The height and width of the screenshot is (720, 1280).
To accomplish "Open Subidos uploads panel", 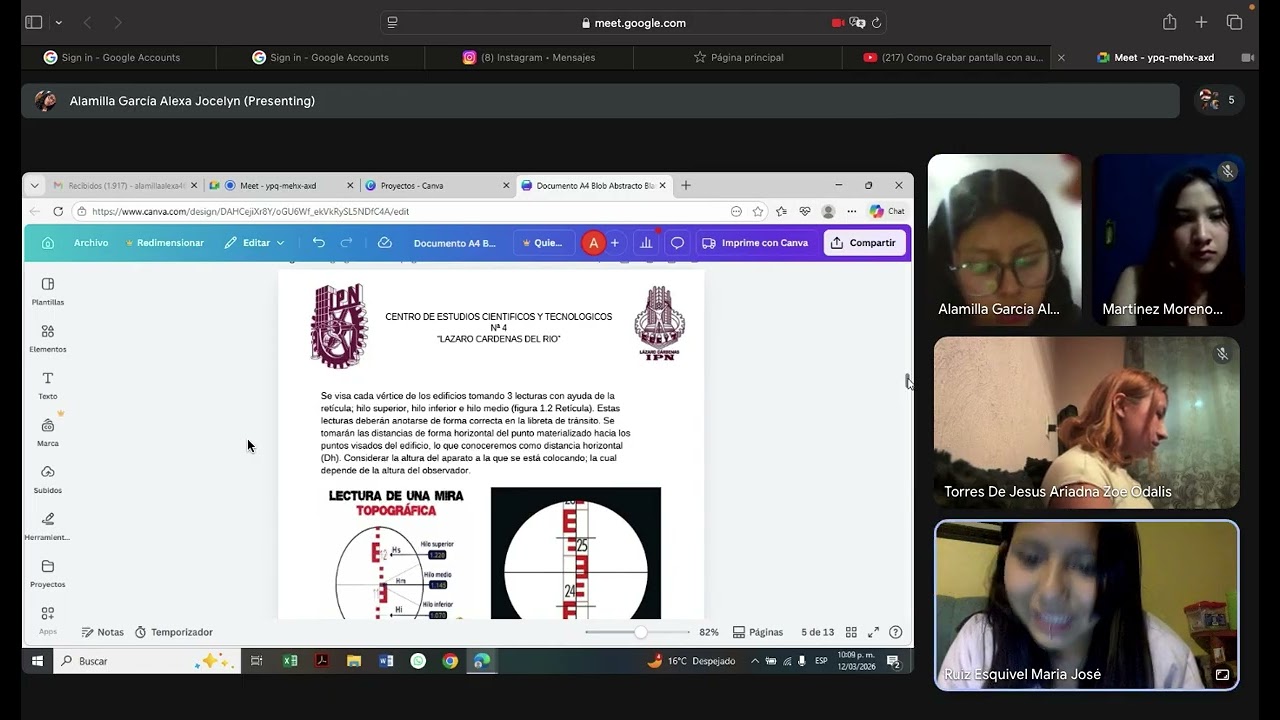I will 47,479.
